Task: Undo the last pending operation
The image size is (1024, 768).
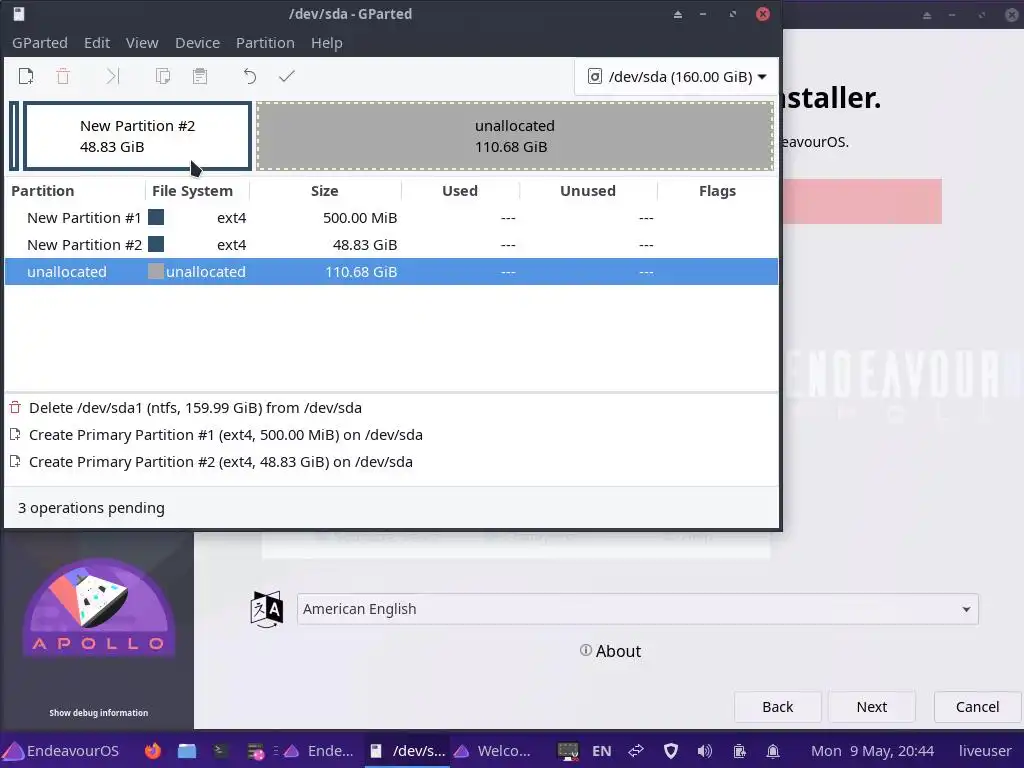Action: (249, 76)
